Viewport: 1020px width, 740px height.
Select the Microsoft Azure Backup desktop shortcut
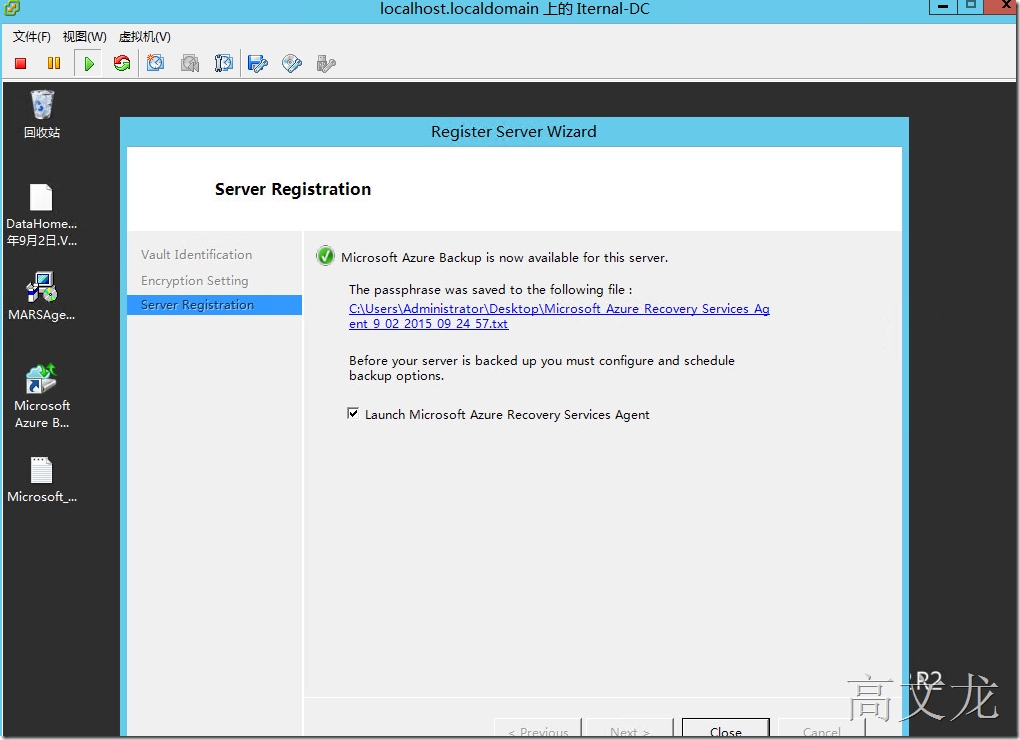tap(42, 396)
